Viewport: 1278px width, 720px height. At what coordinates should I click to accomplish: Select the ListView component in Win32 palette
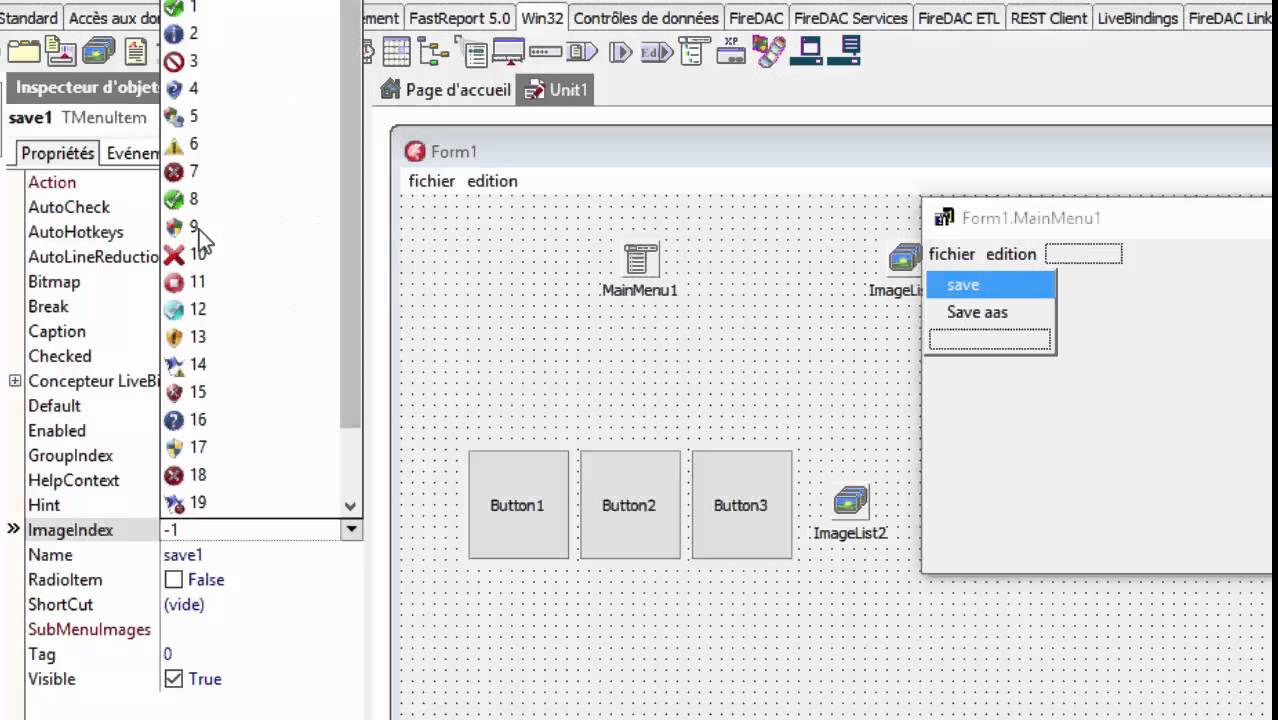pyautogui.click(x=472, y=50)
